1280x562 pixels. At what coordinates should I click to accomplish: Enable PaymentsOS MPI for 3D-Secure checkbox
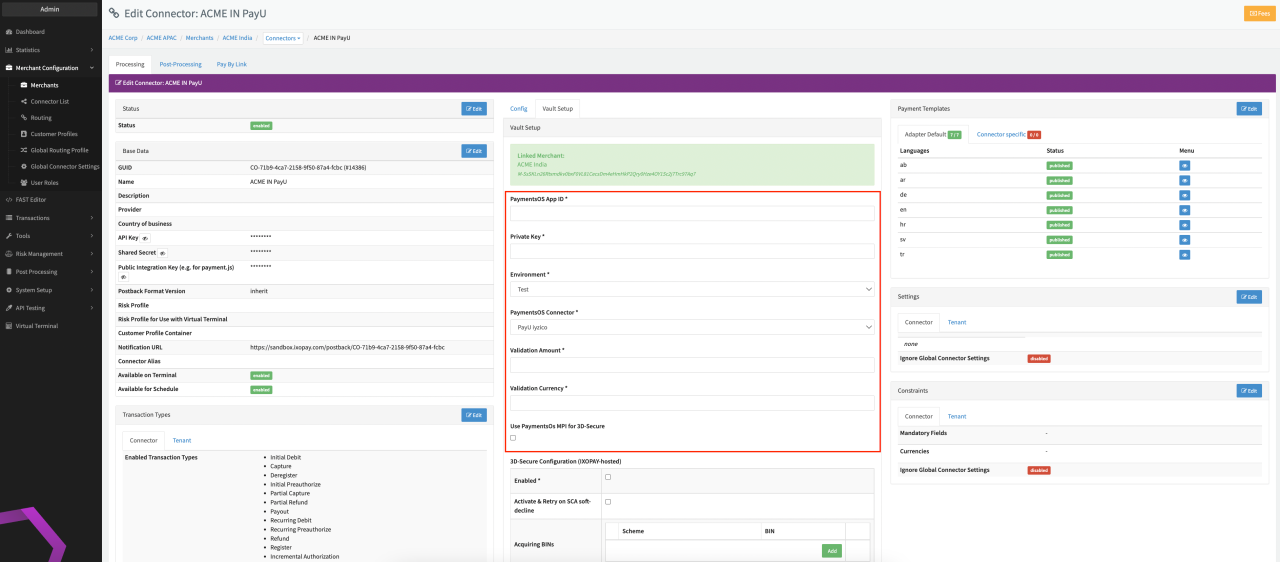(513, 438)
